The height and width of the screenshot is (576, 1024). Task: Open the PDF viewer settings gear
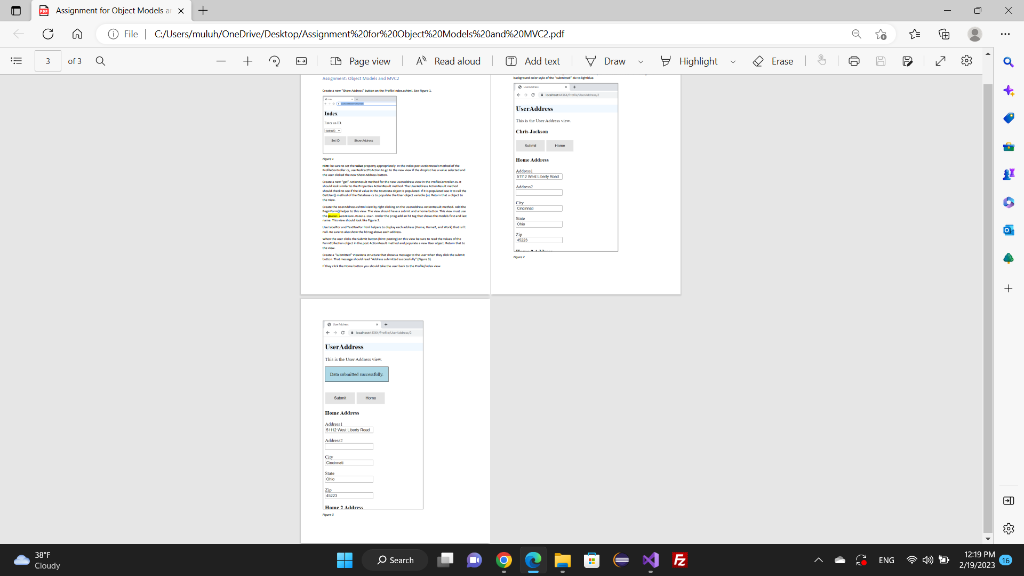pos(965,61)
